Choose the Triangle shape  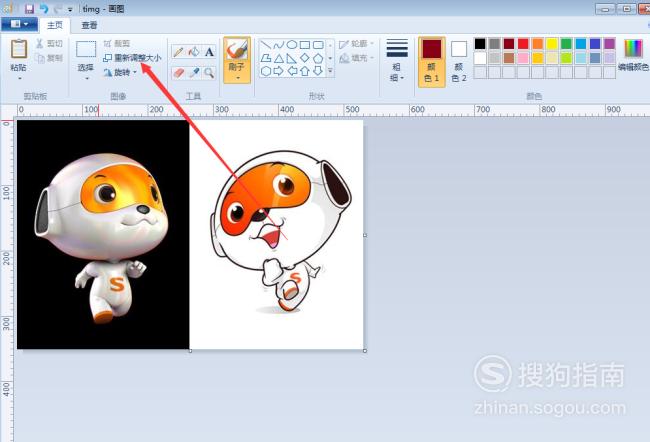(x=279, y=58)
